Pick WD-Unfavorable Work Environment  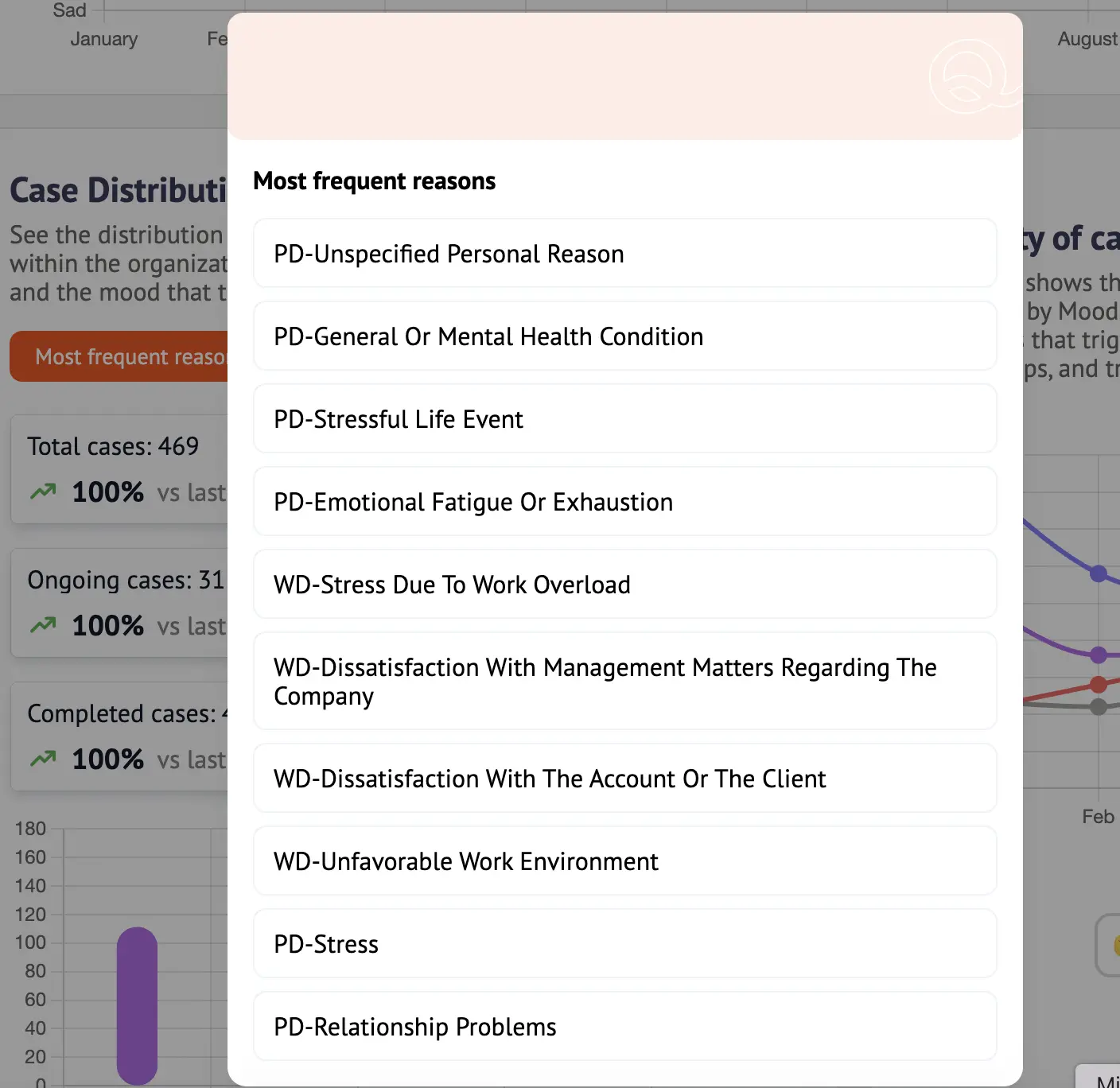(x=624, y=861)
